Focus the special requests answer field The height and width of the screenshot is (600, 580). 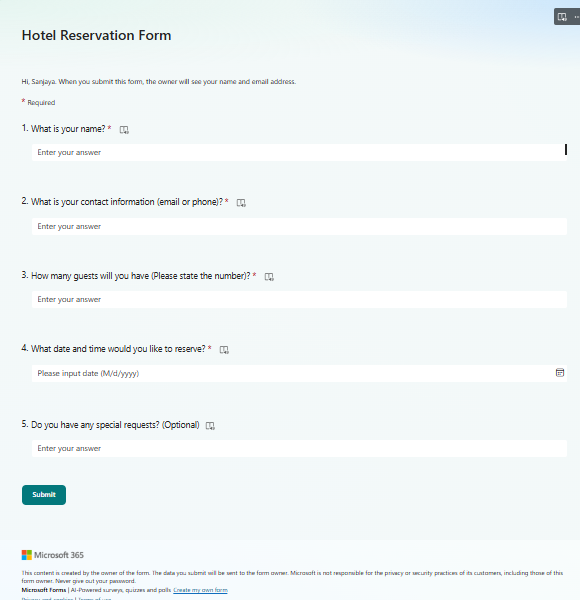299,448
